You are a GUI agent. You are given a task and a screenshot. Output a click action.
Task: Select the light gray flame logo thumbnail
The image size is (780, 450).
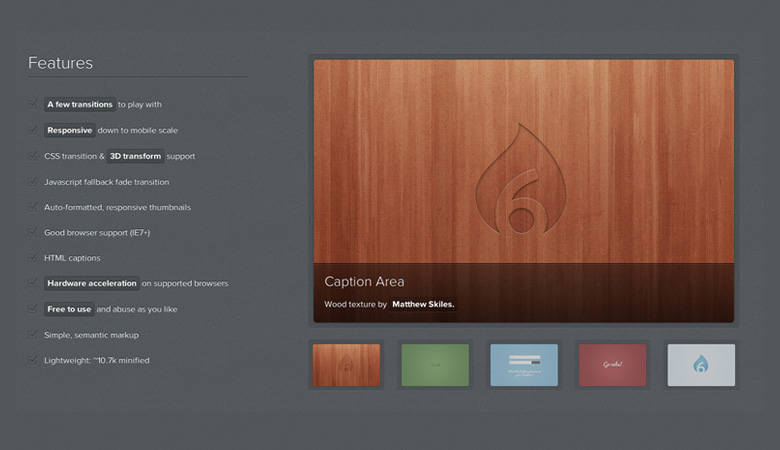[x=701, y=365]
